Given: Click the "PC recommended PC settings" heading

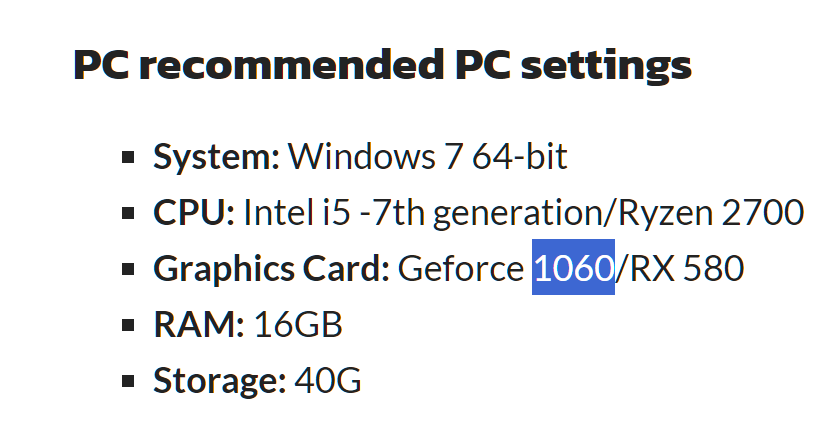Looking at the screenshot, I should coord(382,66).
